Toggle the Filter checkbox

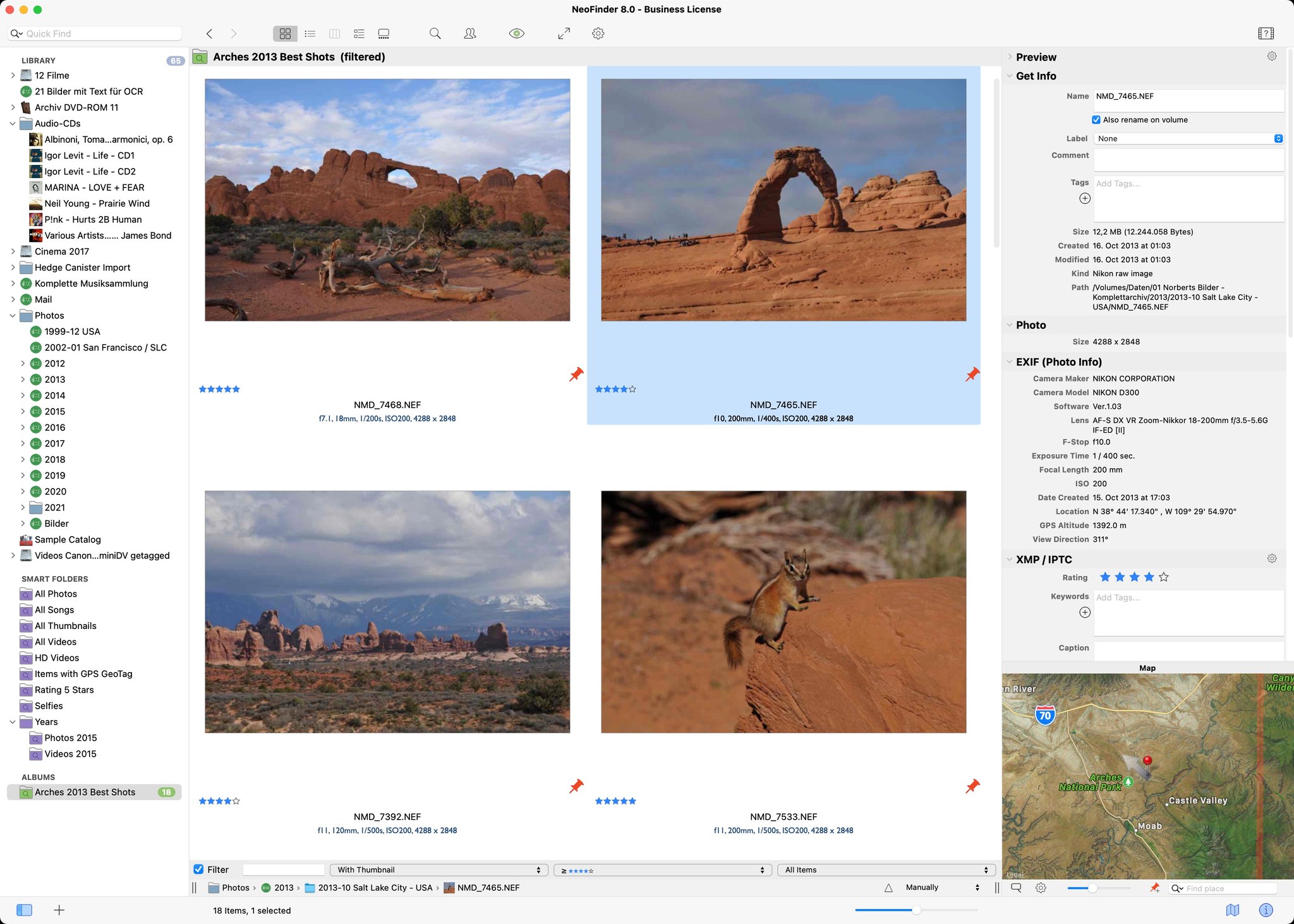coord(198,870)
